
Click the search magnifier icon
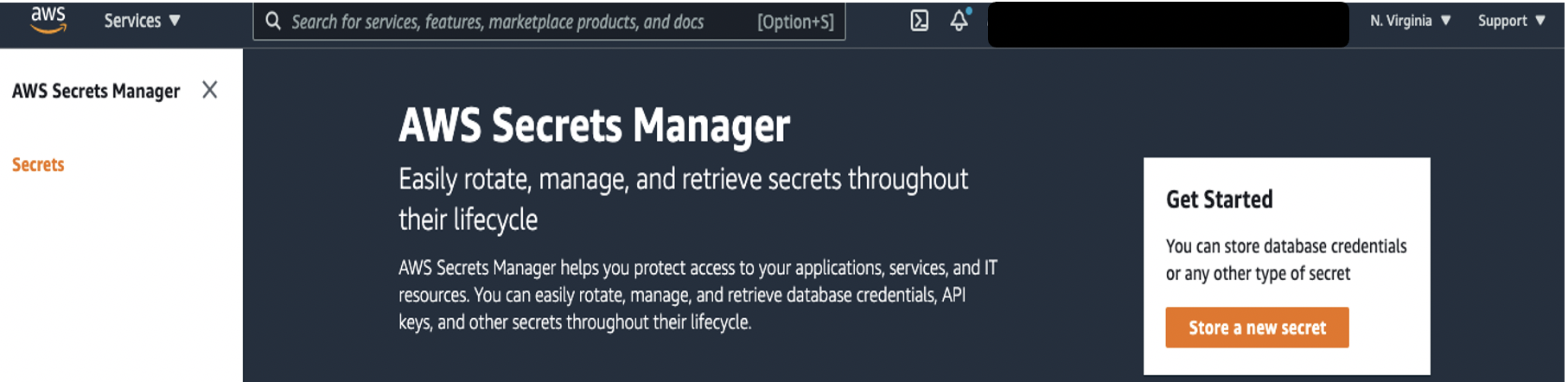pos(273,21)
